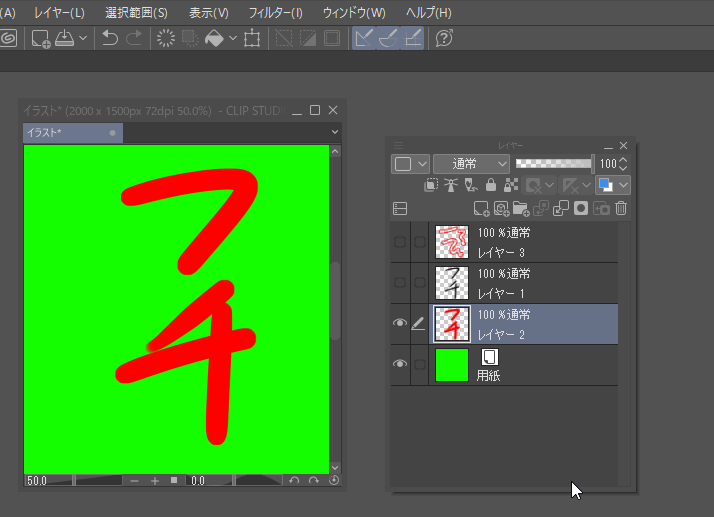Open the 通常 blending mode dropdown
The image size is (714, 517).
471,164
